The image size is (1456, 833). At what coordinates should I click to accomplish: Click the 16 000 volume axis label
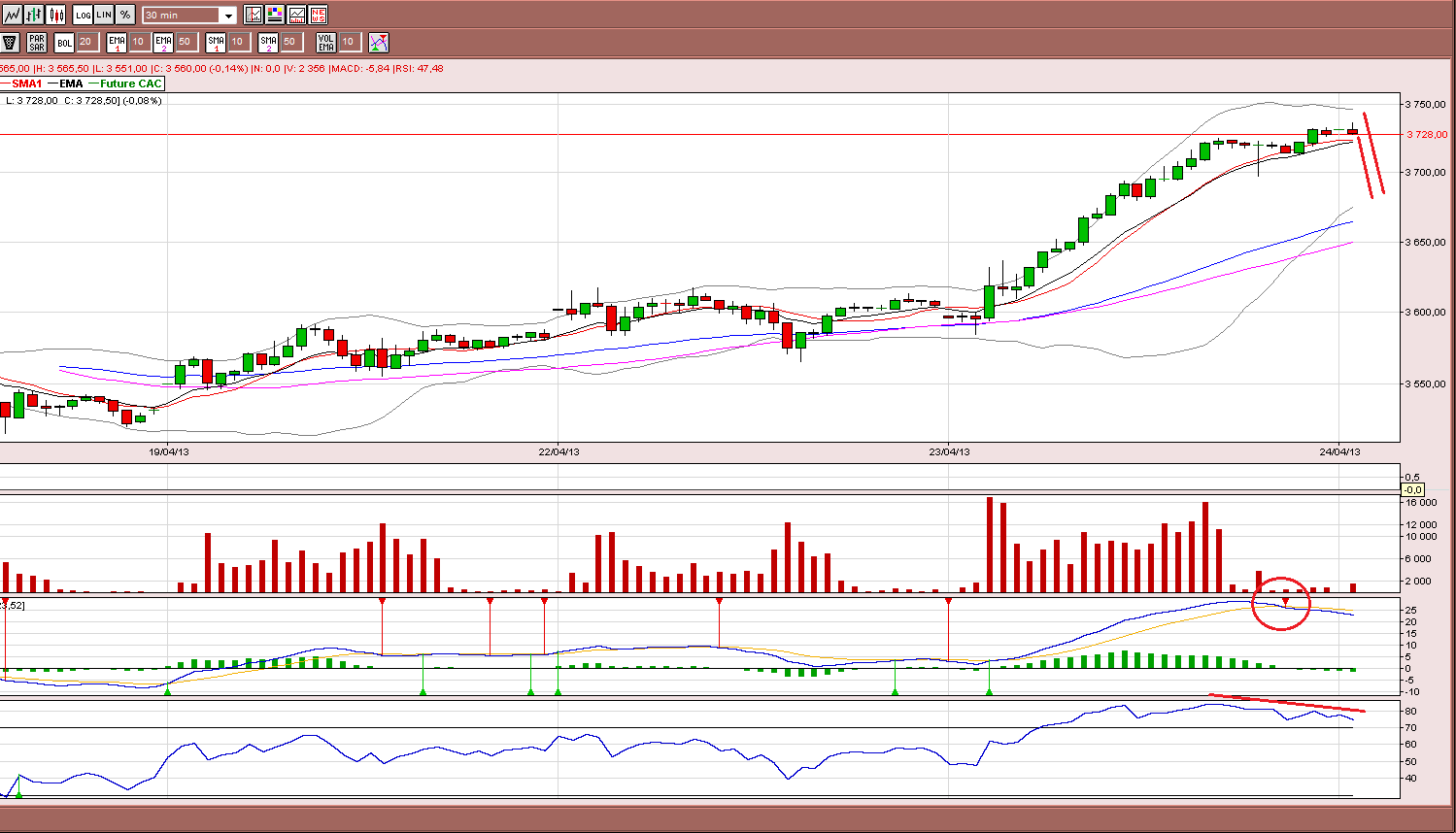click(x=1421, y=502)
